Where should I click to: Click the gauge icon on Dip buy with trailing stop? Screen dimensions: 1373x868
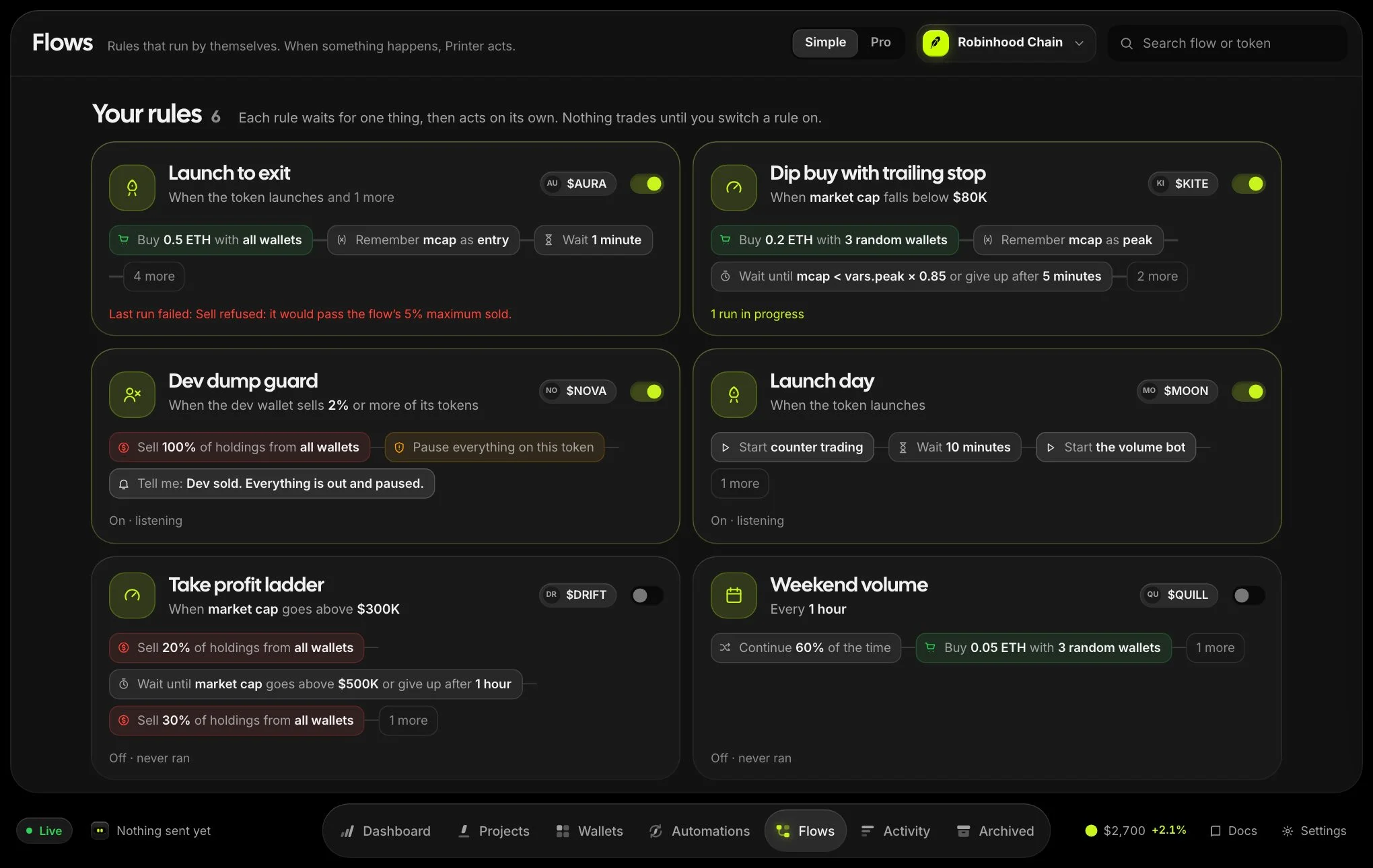coord(734,187)
